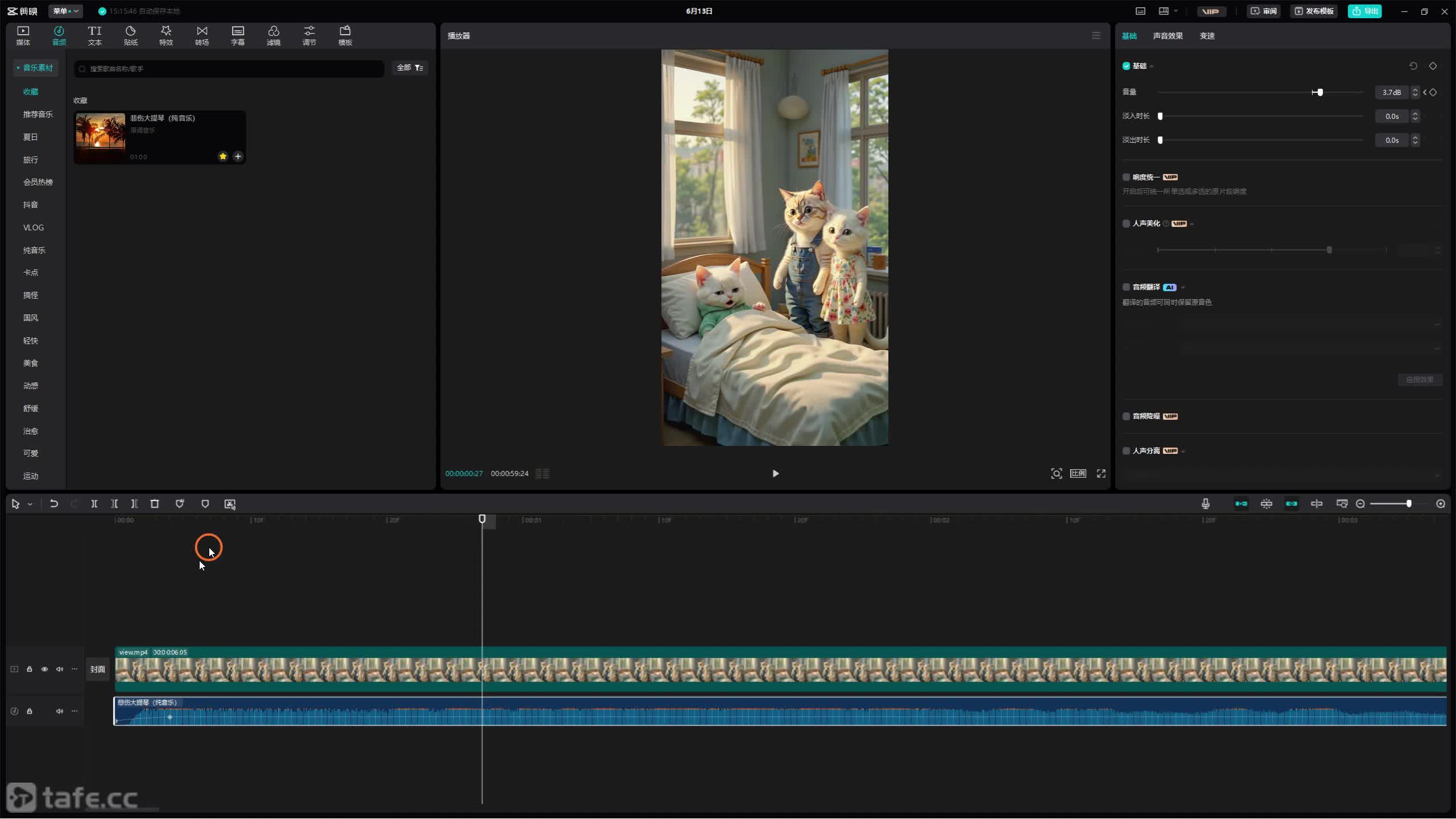Open the 贴纸 stickers panel
Screen dimensions: 1456x819
(x=130, y=35)
